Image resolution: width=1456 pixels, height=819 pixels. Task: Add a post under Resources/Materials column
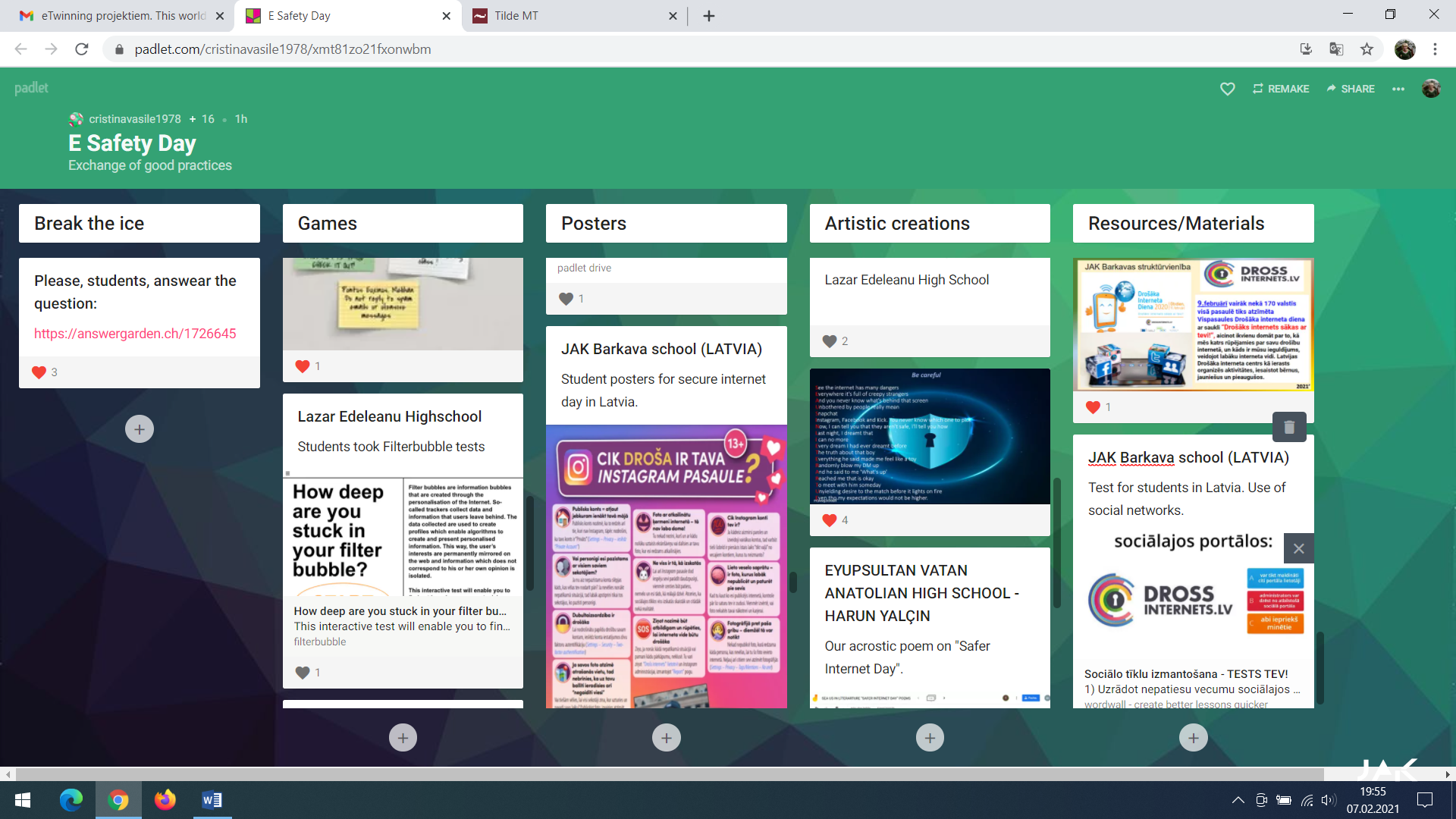coord(1193,737)
